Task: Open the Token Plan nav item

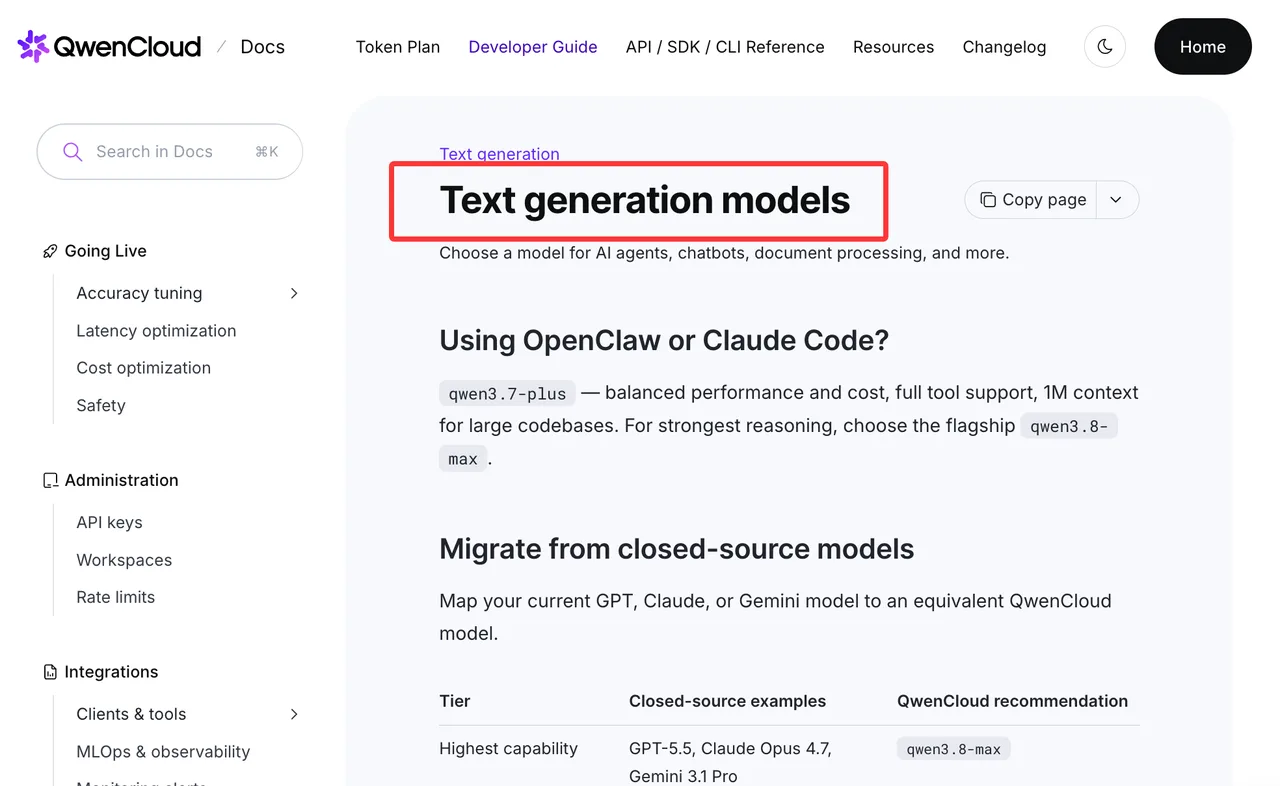Action: pos(398,47)
